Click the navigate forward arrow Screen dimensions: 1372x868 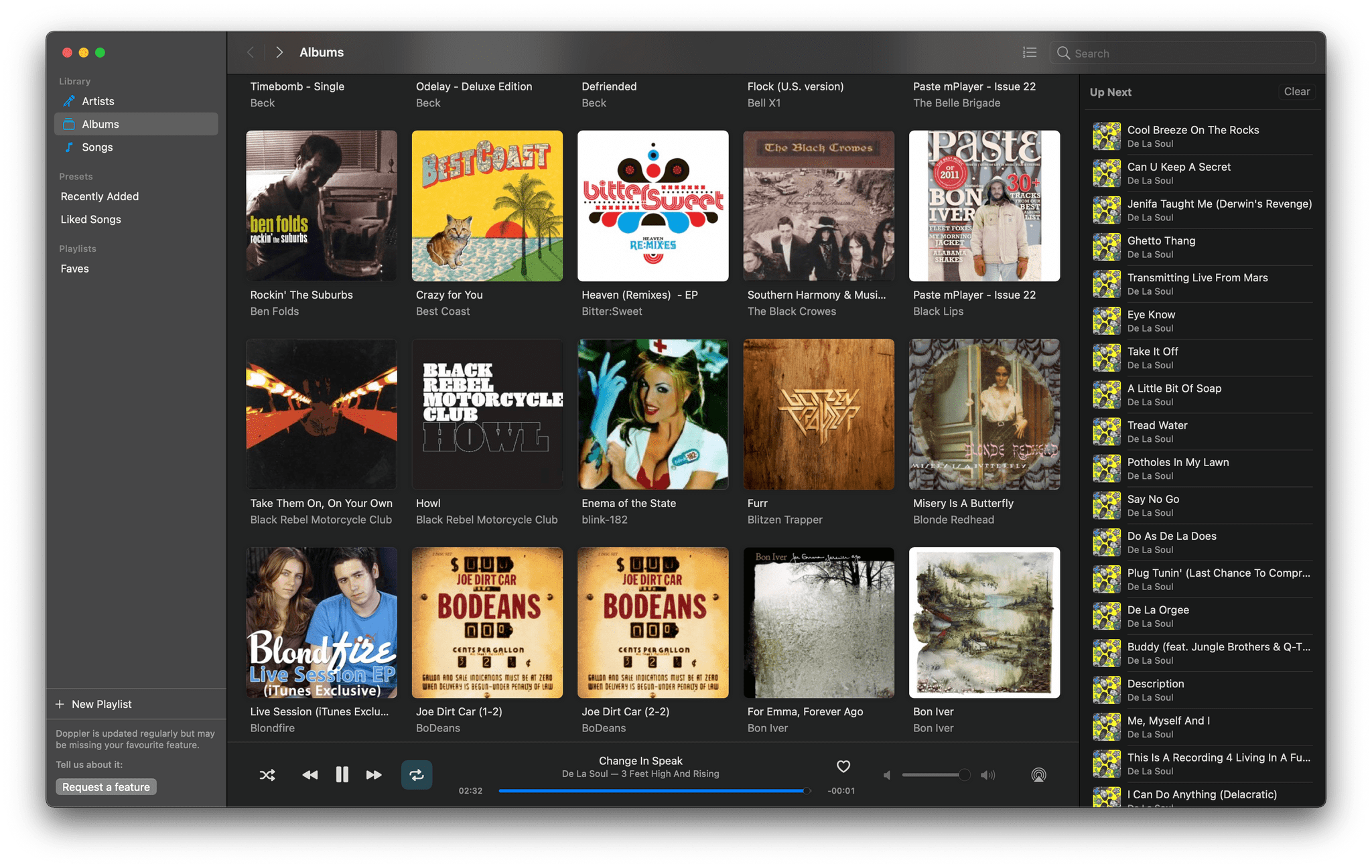point(280,52)
